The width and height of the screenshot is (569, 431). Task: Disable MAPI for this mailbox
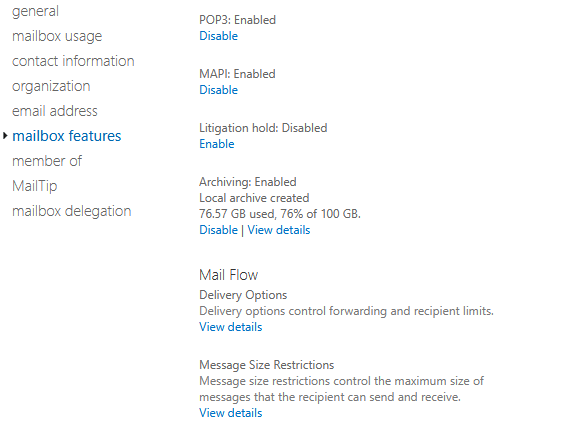(x=218, y=90)
